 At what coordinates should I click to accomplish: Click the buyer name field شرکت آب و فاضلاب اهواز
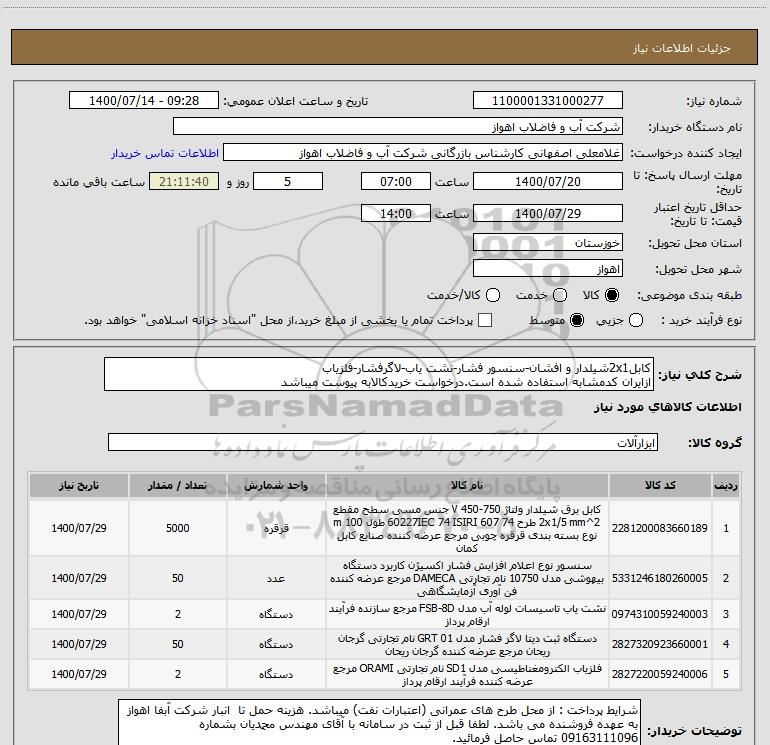pos(398,127)
